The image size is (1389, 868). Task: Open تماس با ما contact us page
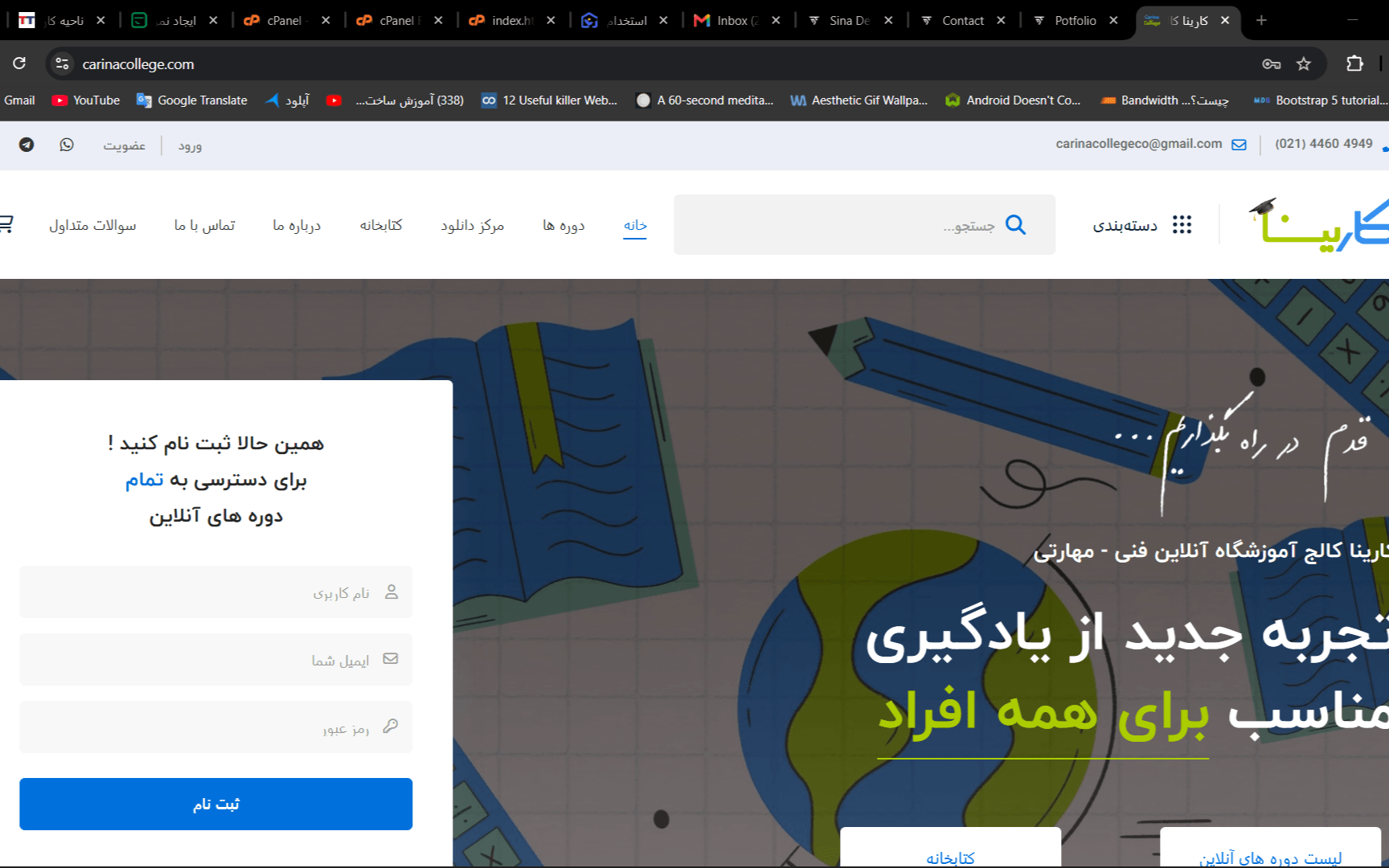204,225
